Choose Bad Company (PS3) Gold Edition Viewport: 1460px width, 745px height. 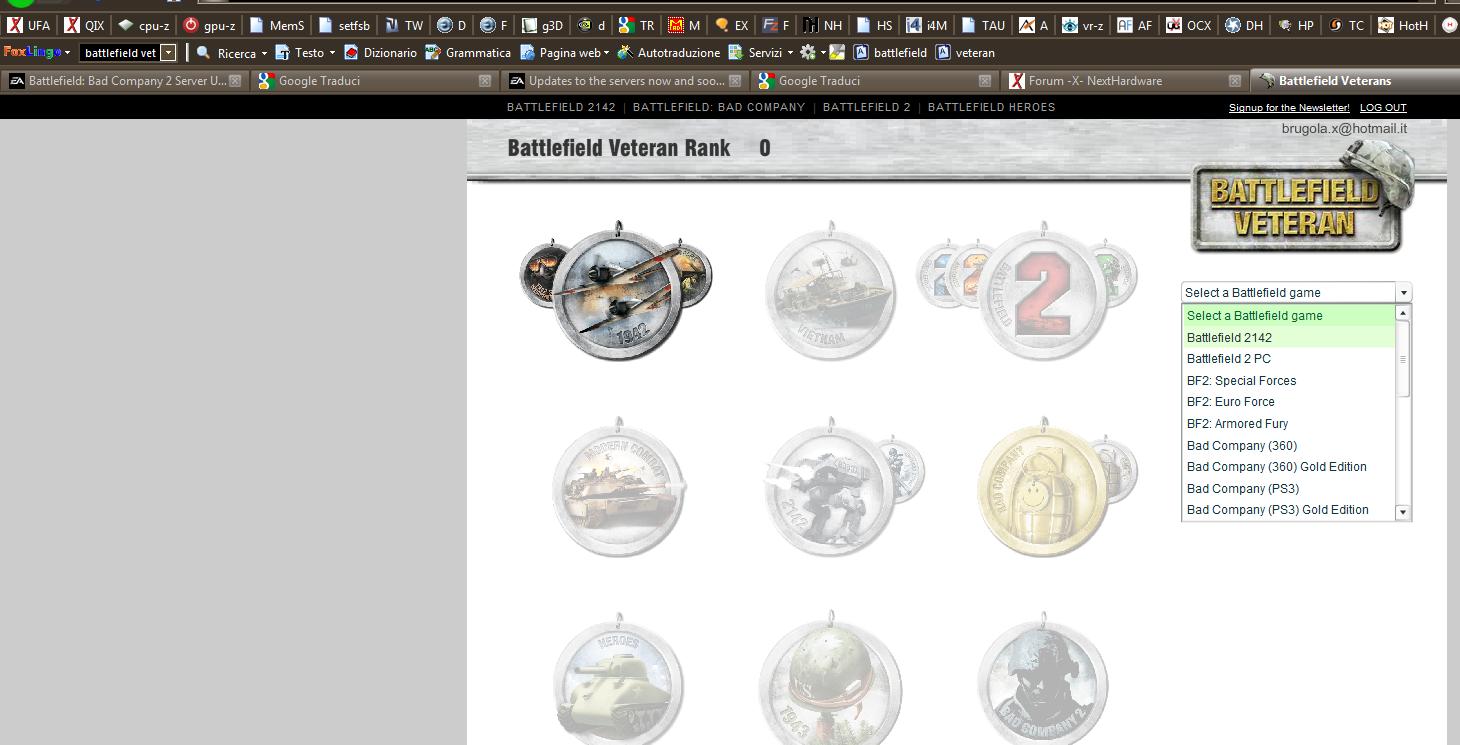[x=1288, y=510]
